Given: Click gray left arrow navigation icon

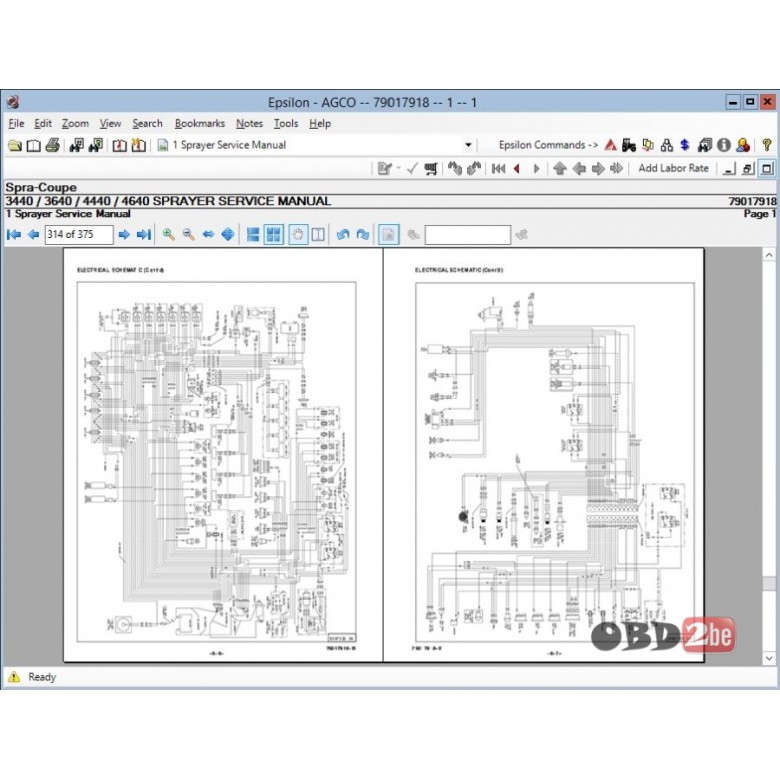Looking at the screenshot, I should [579, 169].
